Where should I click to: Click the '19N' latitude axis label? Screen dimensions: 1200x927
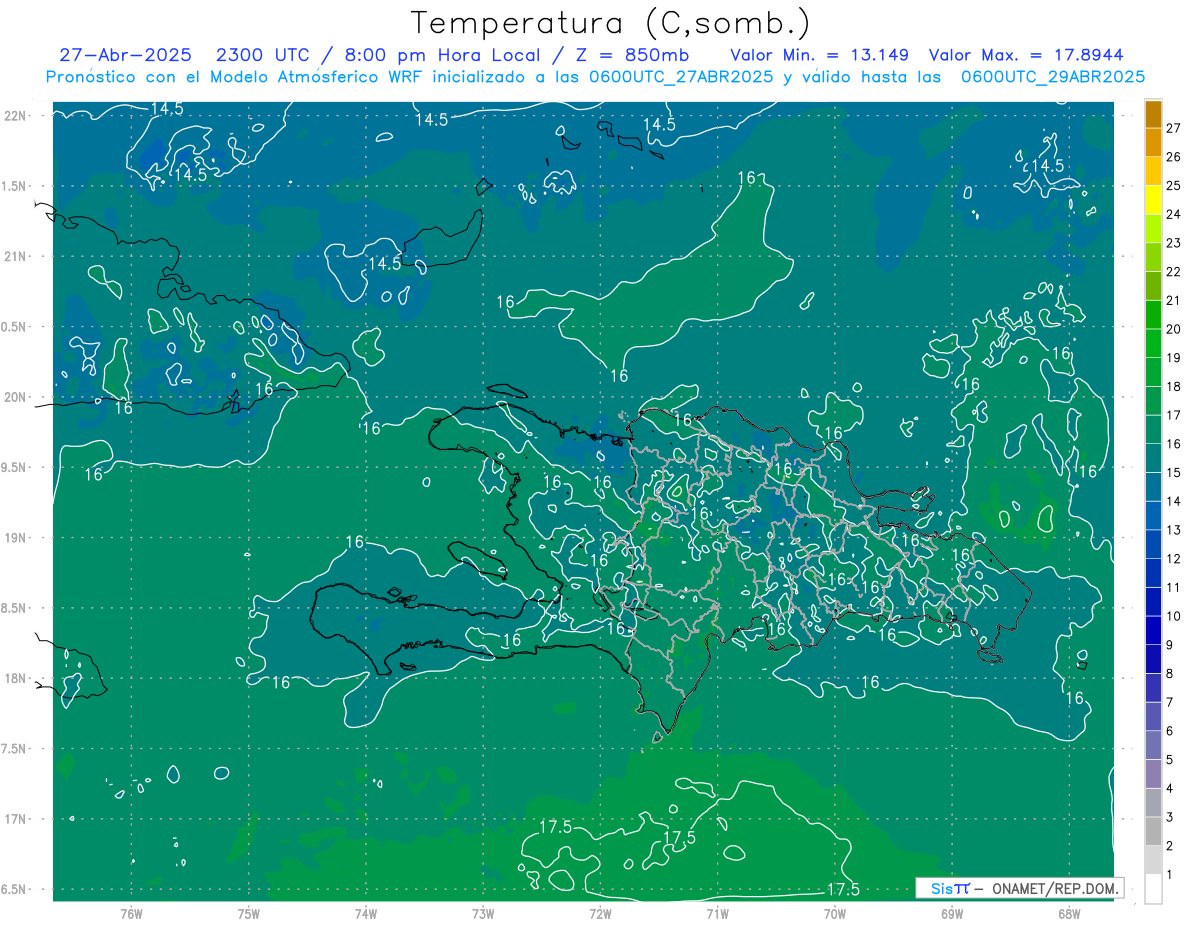16,538
